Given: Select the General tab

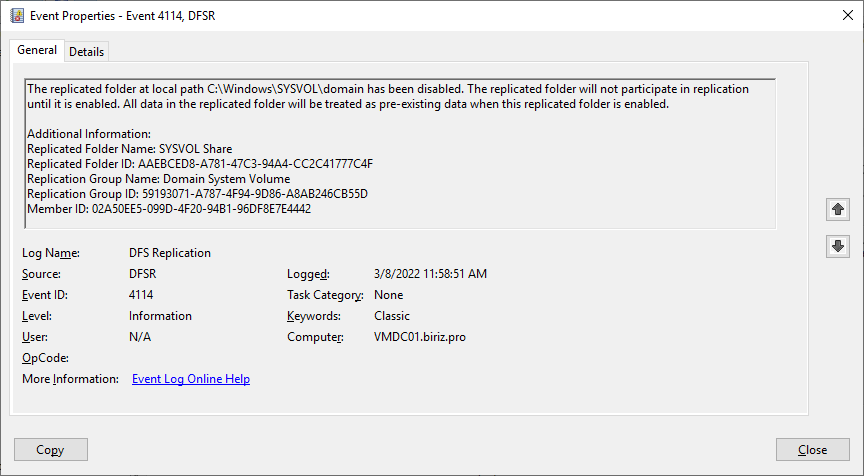Looking at the screenshot, I should (x=37, y=50).
